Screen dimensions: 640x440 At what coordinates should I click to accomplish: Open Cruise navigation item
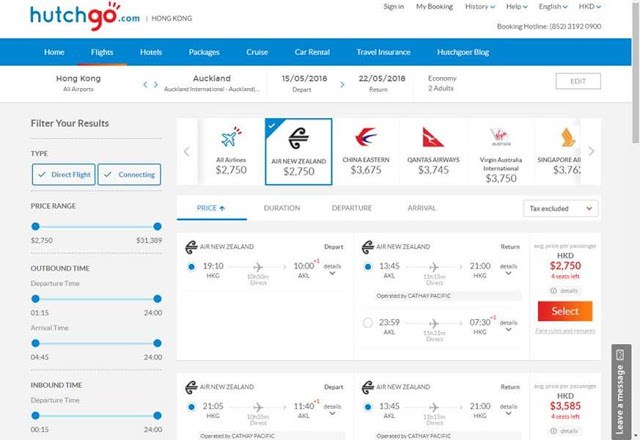coord(257,52)
